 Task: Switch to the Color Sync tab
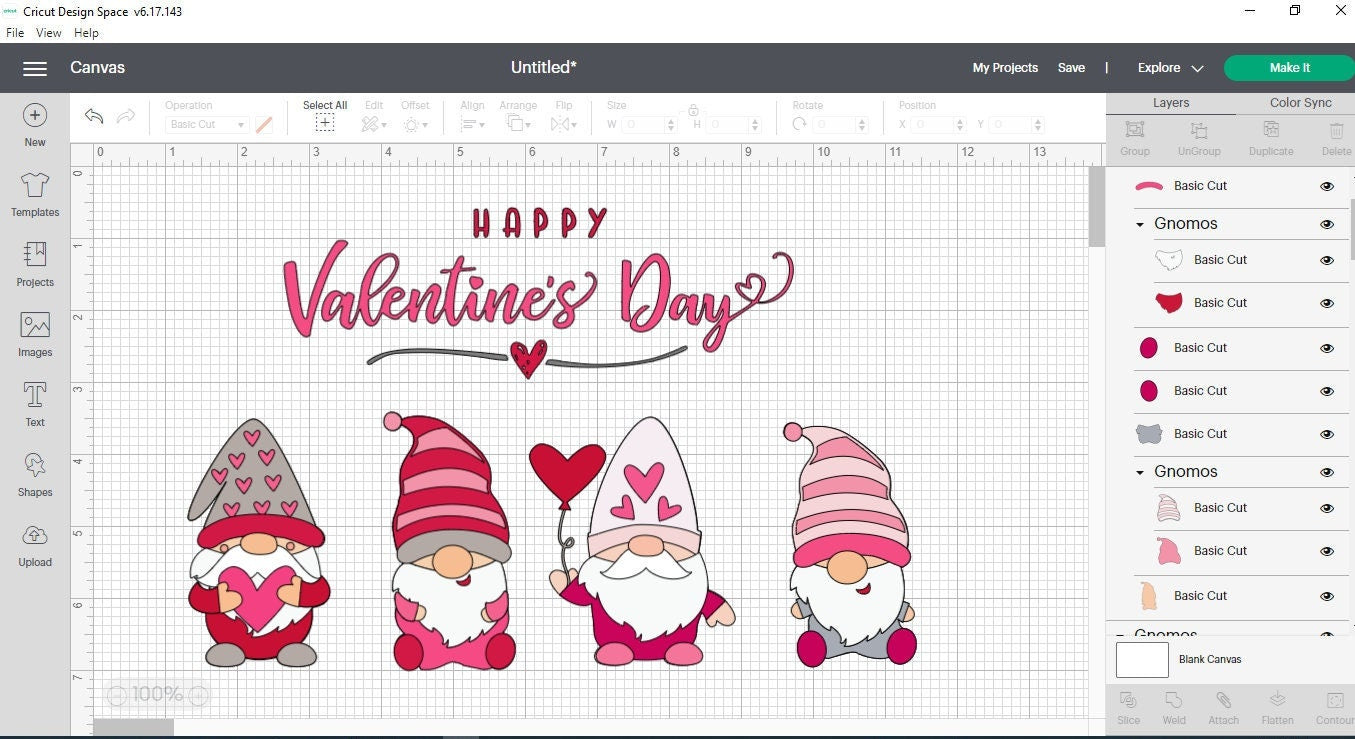tap(1301, 103)
